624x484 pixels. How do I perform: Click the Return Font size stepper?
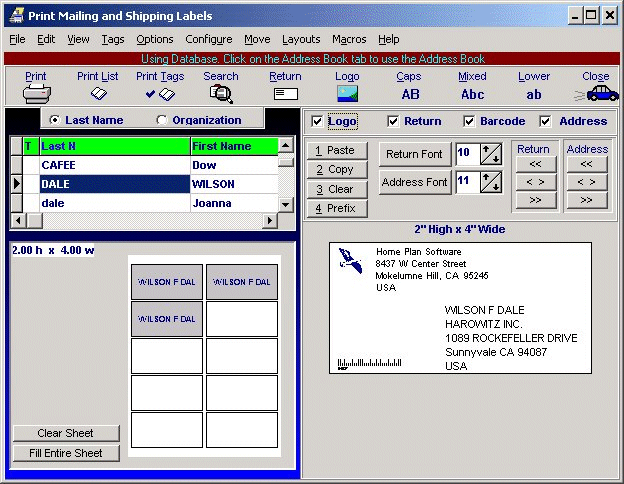pos(491,154)
